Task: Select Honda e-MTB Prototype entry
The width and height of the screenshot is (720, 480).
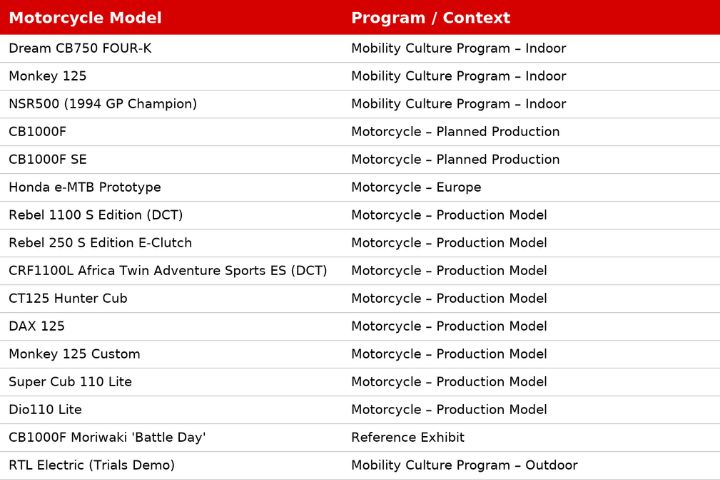Action: click(x=85, y=187)
